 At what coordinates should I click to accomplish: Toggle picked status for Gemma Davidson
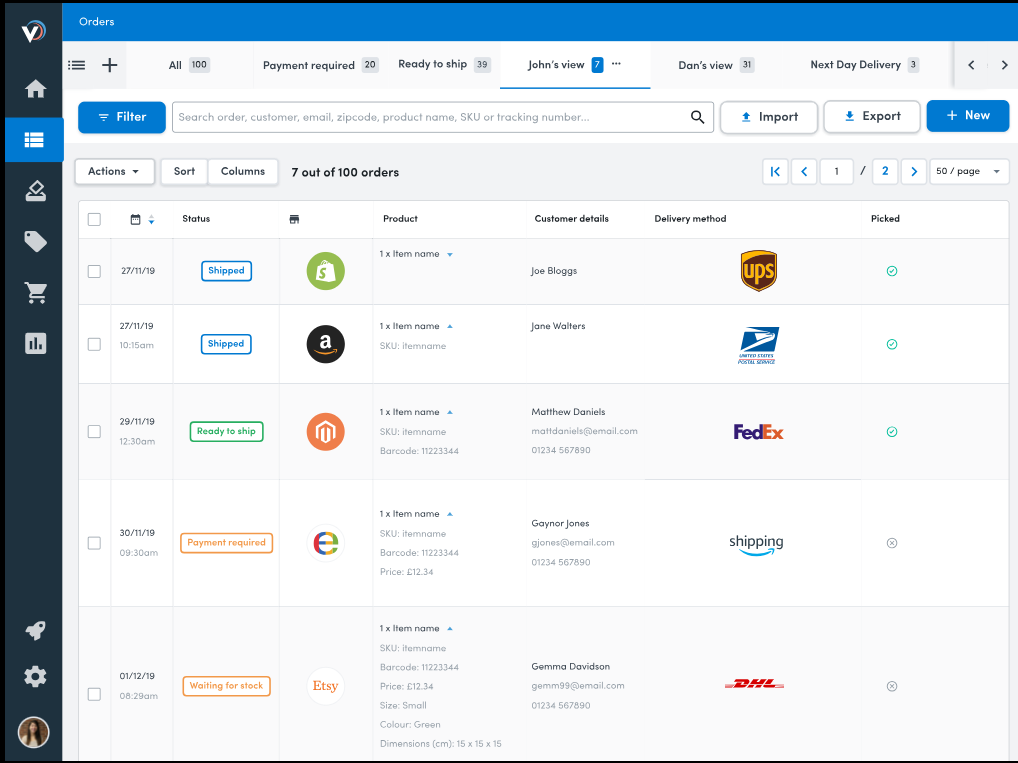point(892,686)
